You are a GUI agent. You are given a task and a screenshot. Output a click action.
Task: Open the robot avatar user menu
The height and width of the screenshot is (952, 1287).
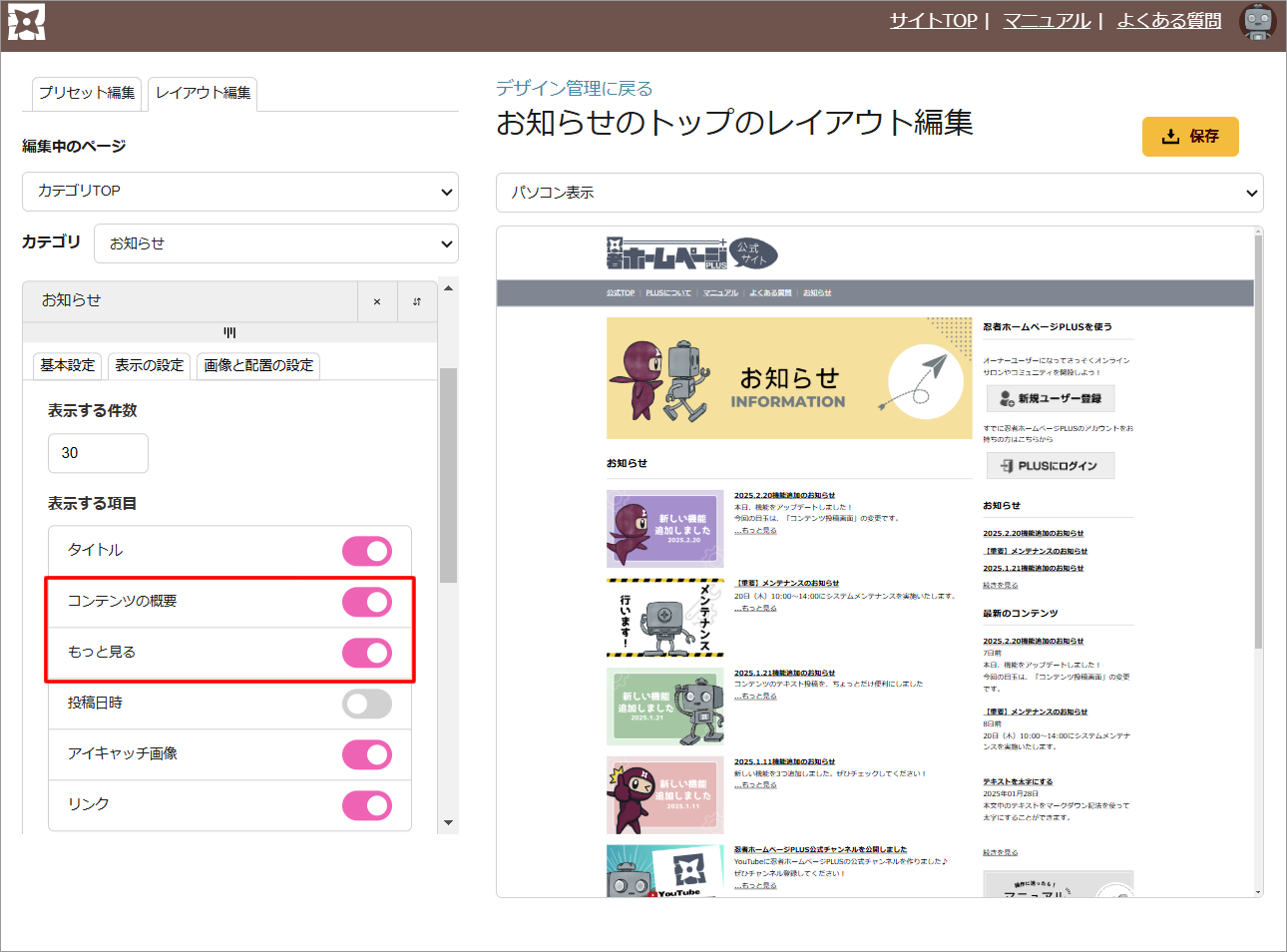pyautogui.click(x=1257, y=22)
